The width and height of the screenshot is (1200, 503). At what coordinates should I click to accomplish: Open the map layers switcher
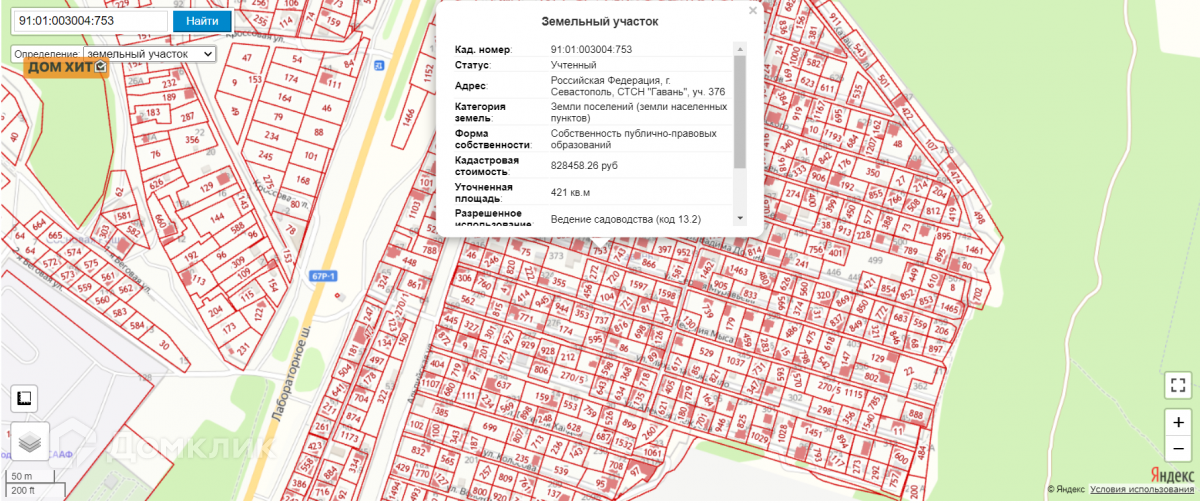click(30, 441)
